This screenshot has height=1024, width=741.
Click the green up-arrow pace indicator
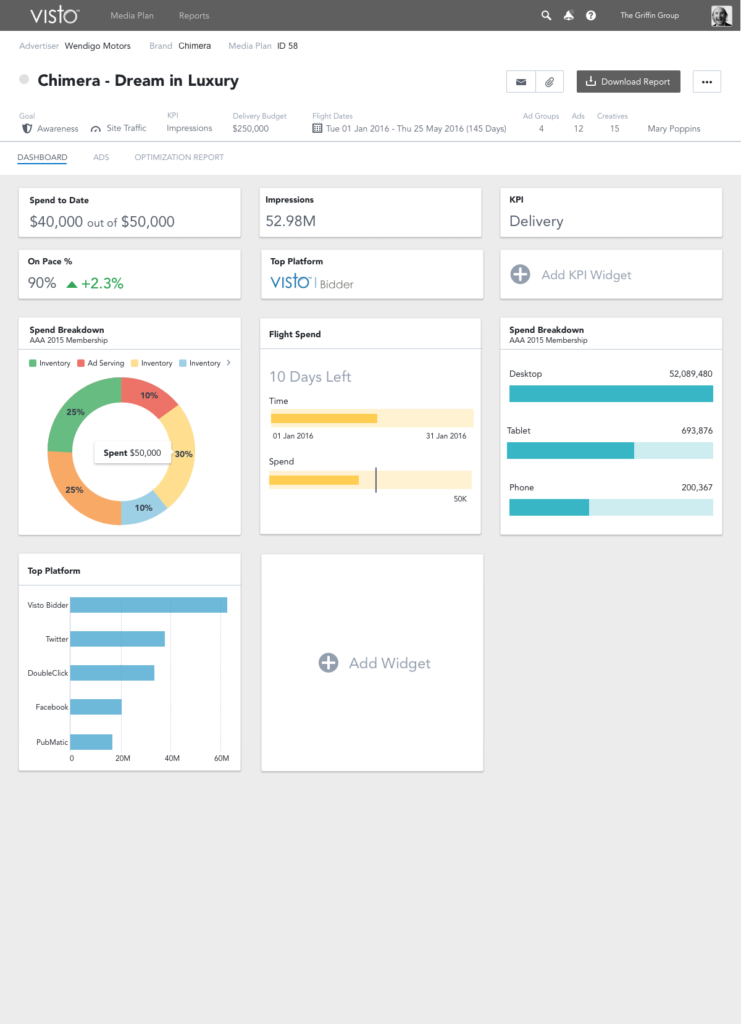tap(72, 284)
